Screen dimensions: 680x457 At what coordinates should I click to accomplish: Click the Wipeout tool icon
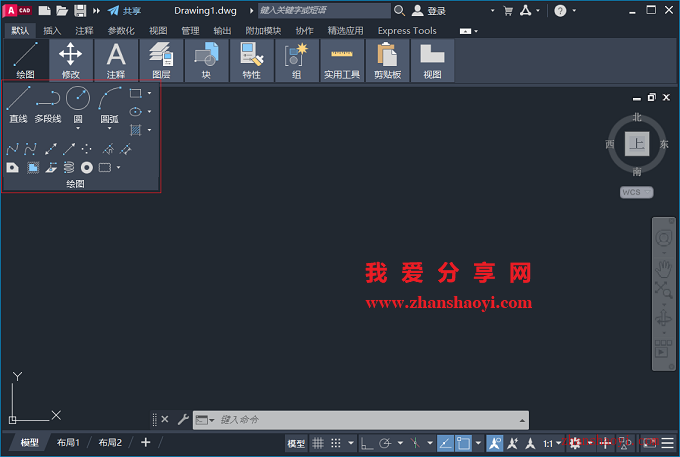click(x=33, y=168)
